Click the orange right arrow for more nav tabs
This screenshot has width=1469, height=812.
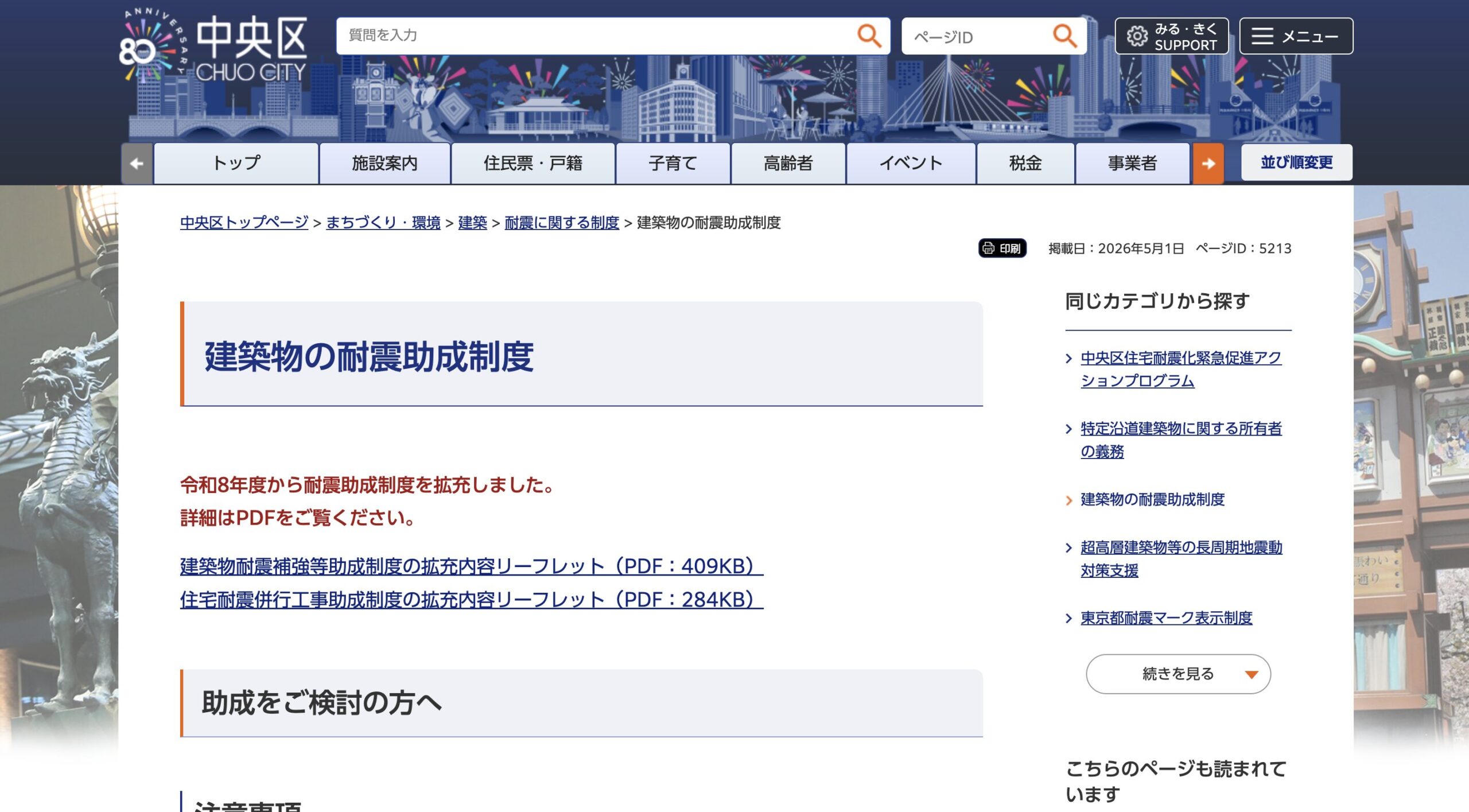pos(1208,164)
